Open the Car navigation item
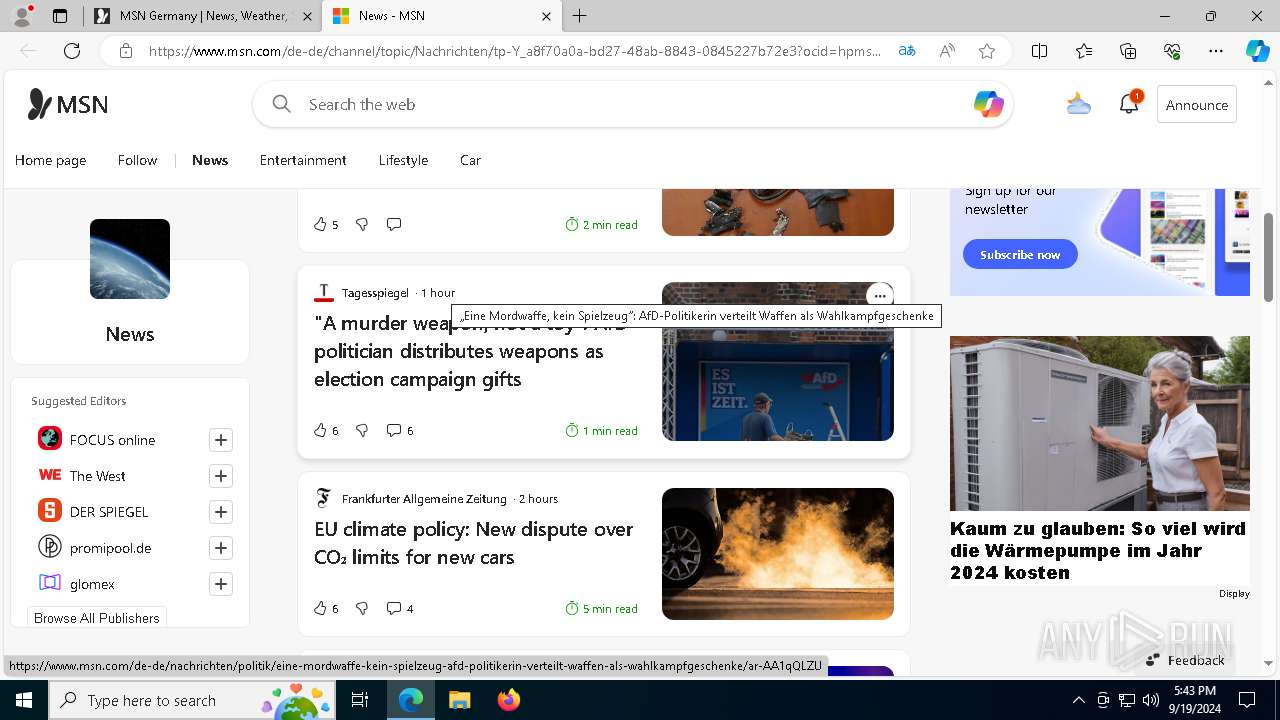 click(470, 160)
